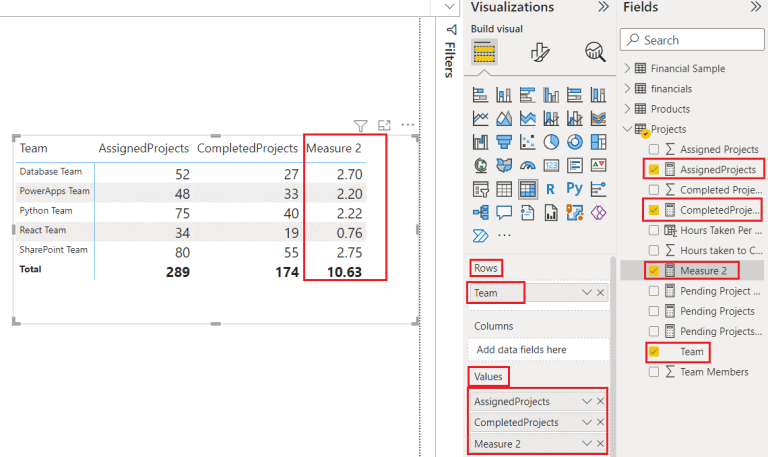Select the area chart visual
Viewport: 768px width, 457px height.
pyautogui.click(x=504, y=118)
